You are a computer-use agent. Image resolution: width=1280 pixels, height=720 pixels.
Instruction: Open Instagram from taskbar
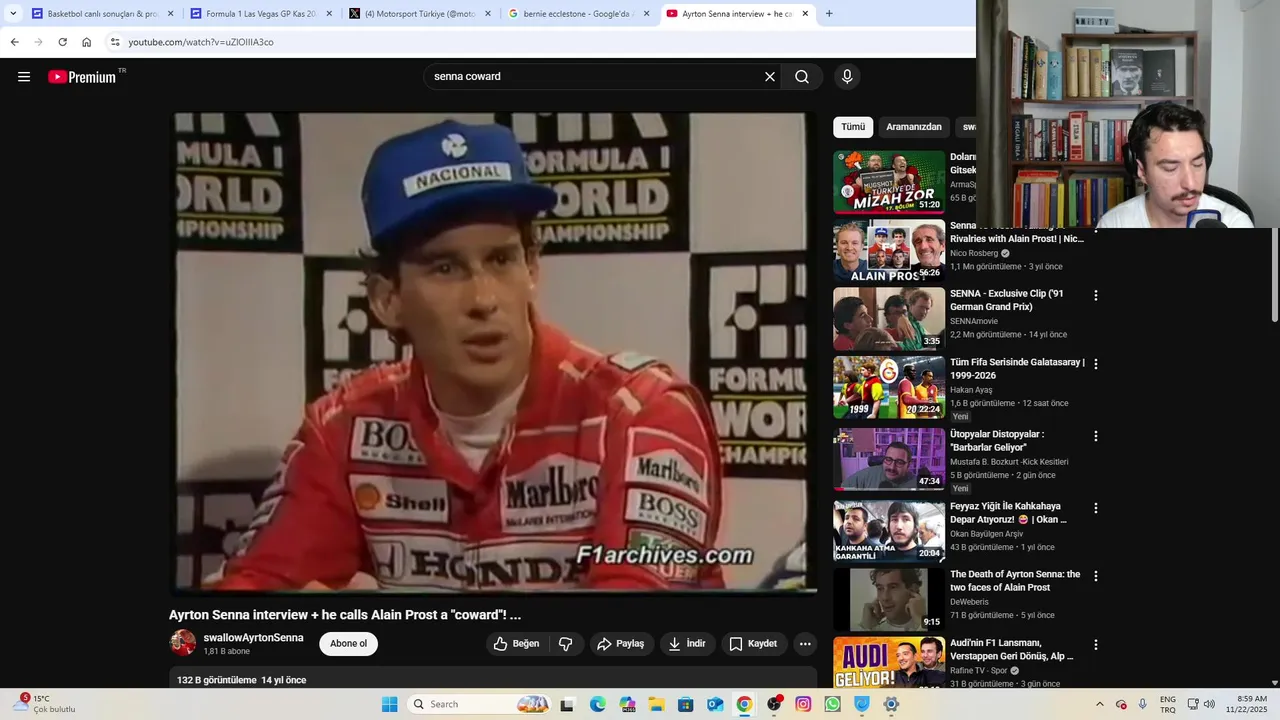[x=803, y=704]
